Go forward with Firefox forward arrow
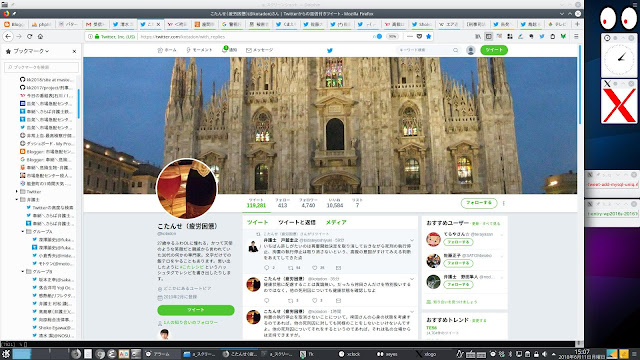This screenshot has height=360, width=640. pos(19,36)
